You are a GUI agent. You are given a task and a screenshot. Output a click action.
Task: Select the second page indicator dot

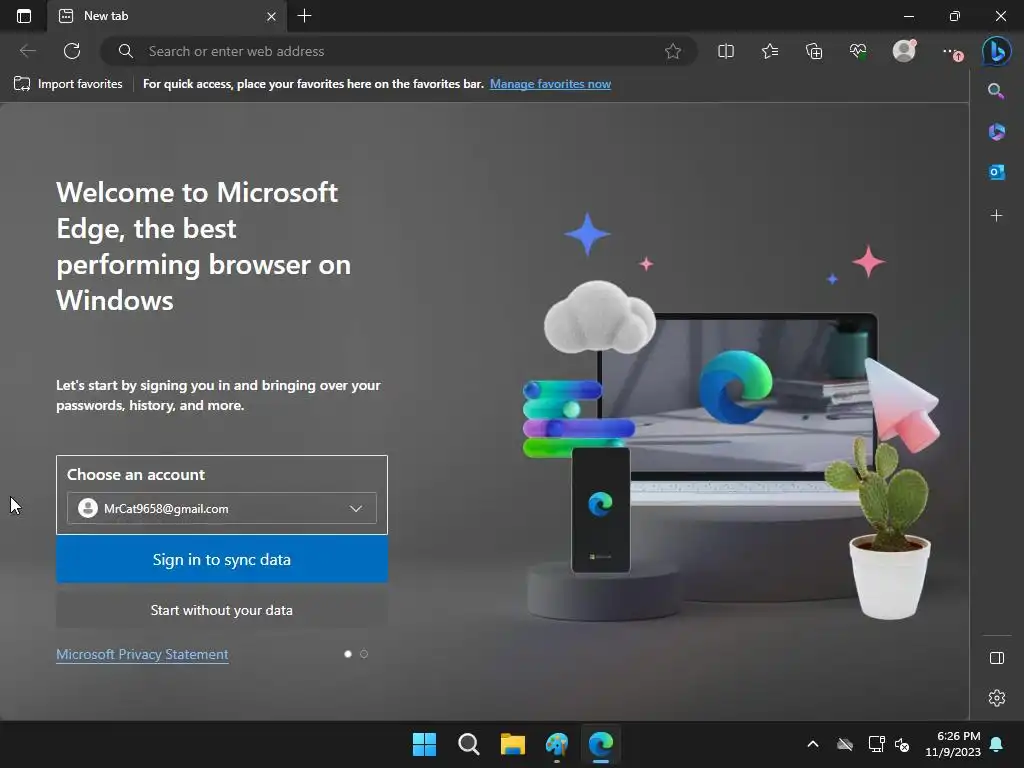tap(364, 654)
